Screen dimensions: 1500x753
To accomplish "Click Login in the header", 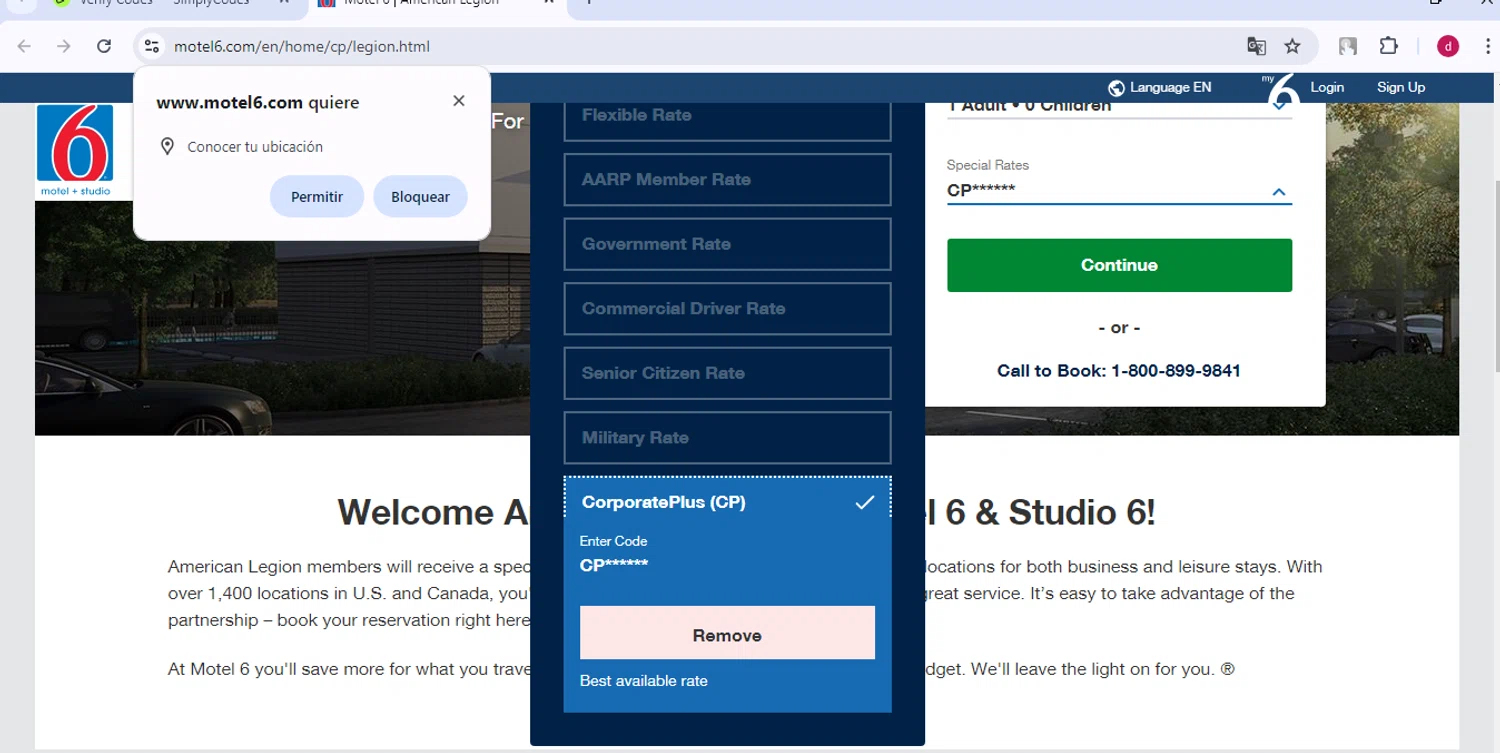I will pyautogui.click(x=1327, y=88).
